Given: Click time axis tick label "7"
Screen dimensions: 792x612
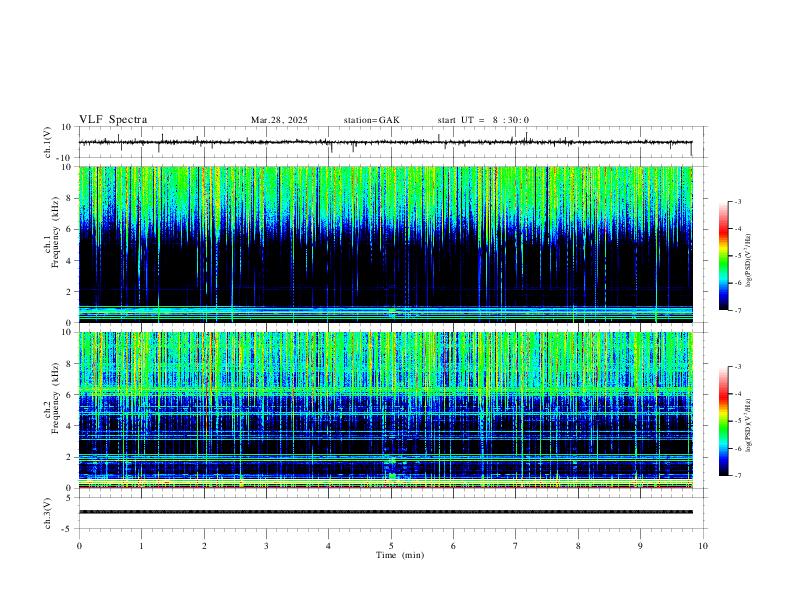Looking at the screenshot, I should coord(516,546).
